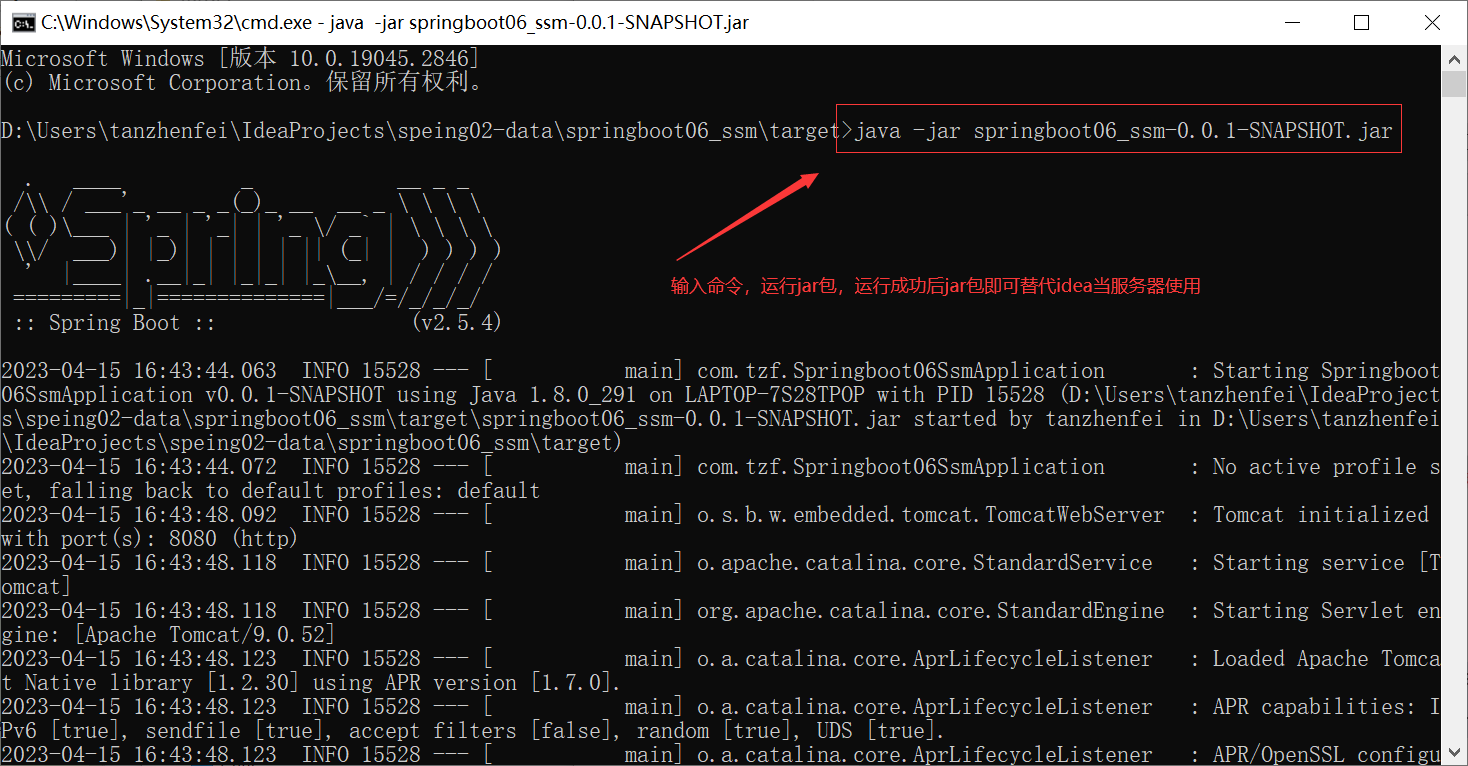Click the '\IdeaProjects\speing02-data\springboot06_ssm\target)' line
1468x766 pixels.
click(312, 443)
